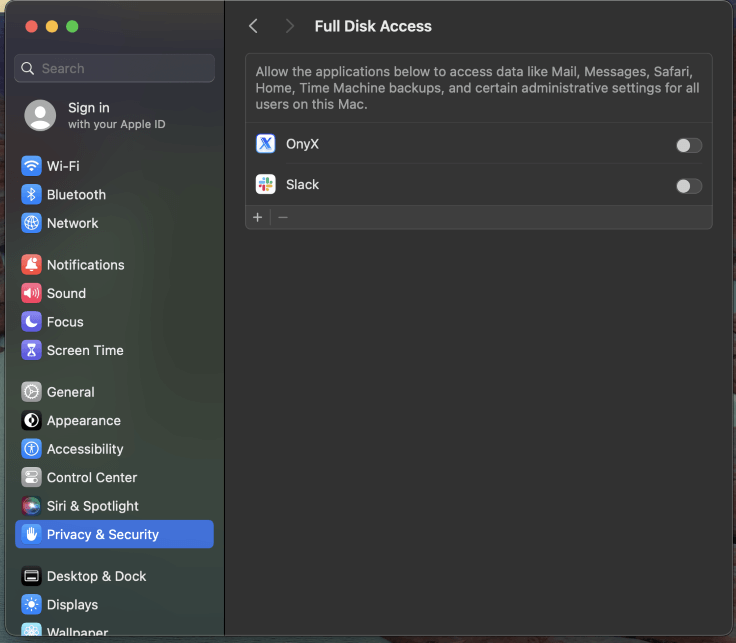Select the Bluetooth sidebar item
The height and width of the screenshot is (643, 736).
click(x=114, y=195)
